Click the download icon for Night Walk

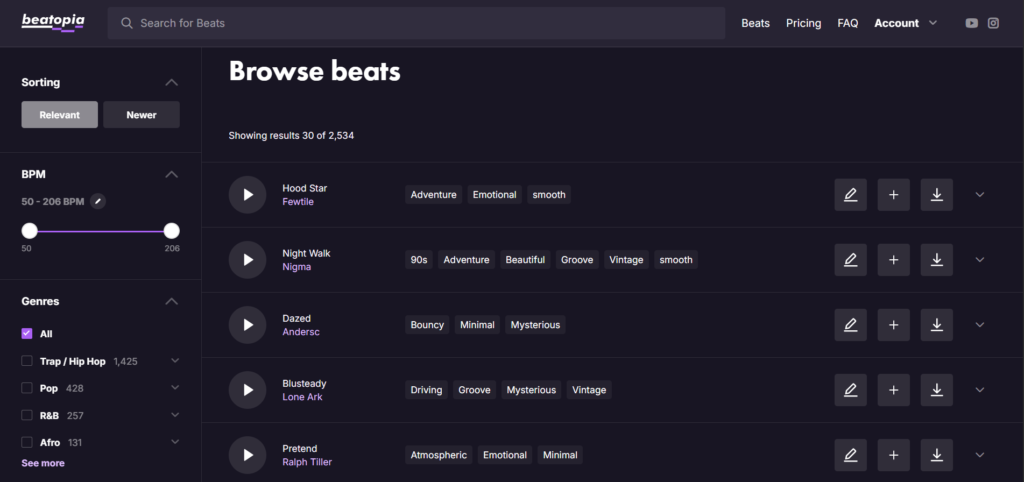pos(936,260)
